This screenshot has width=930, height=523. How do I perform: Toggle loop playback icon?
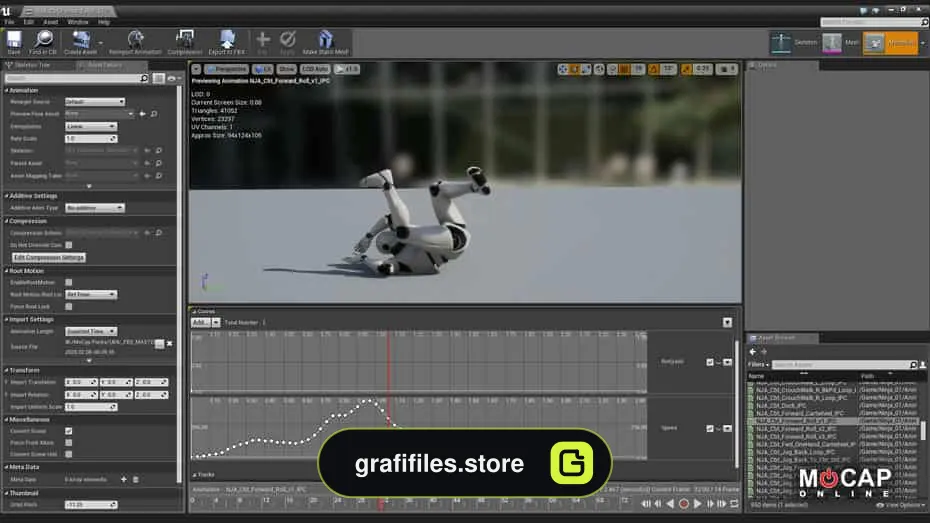[x=734, y=504]
